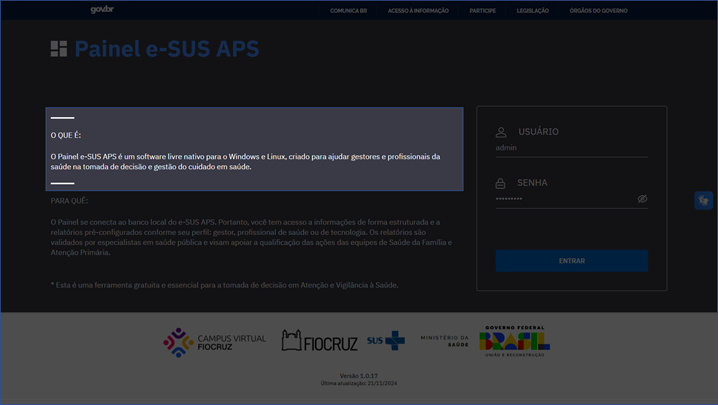718x405 pixels.
Task: Click 'Última atualização: 21/11/2024' text
Action: tap(359, 383)
